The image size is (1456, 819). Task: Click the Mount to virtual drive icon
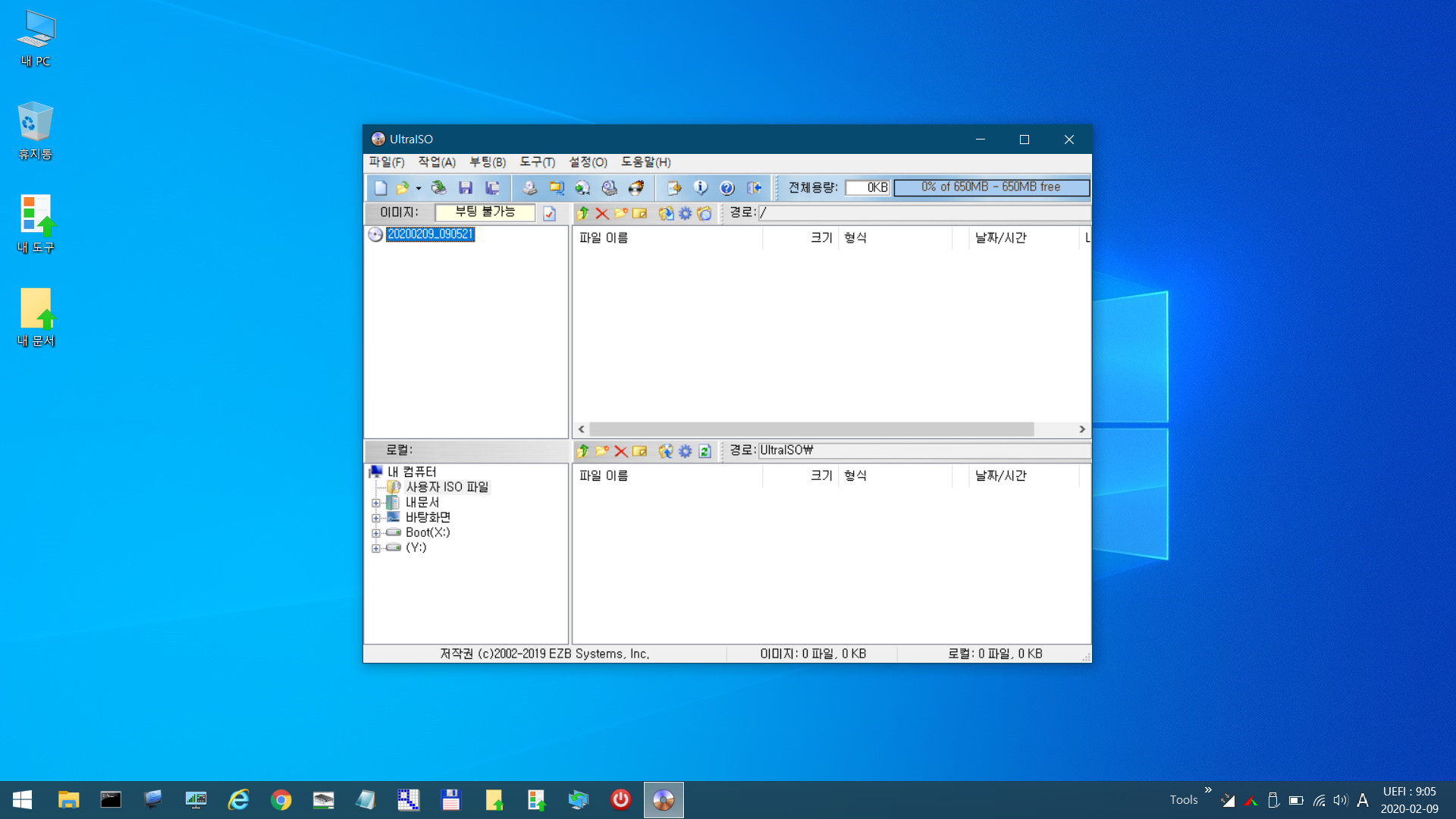pyautogui.click(x=609, y=187)
